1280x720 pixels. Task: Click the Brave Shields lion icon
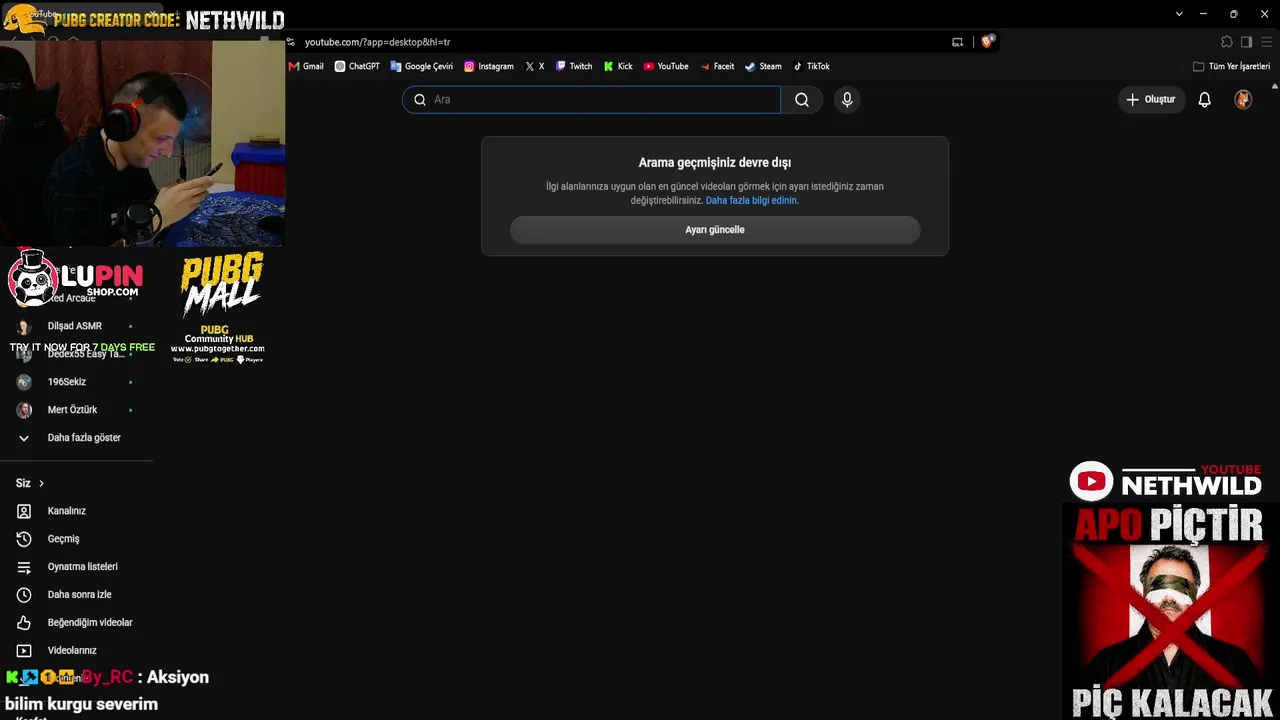click(x=988, y=42)
